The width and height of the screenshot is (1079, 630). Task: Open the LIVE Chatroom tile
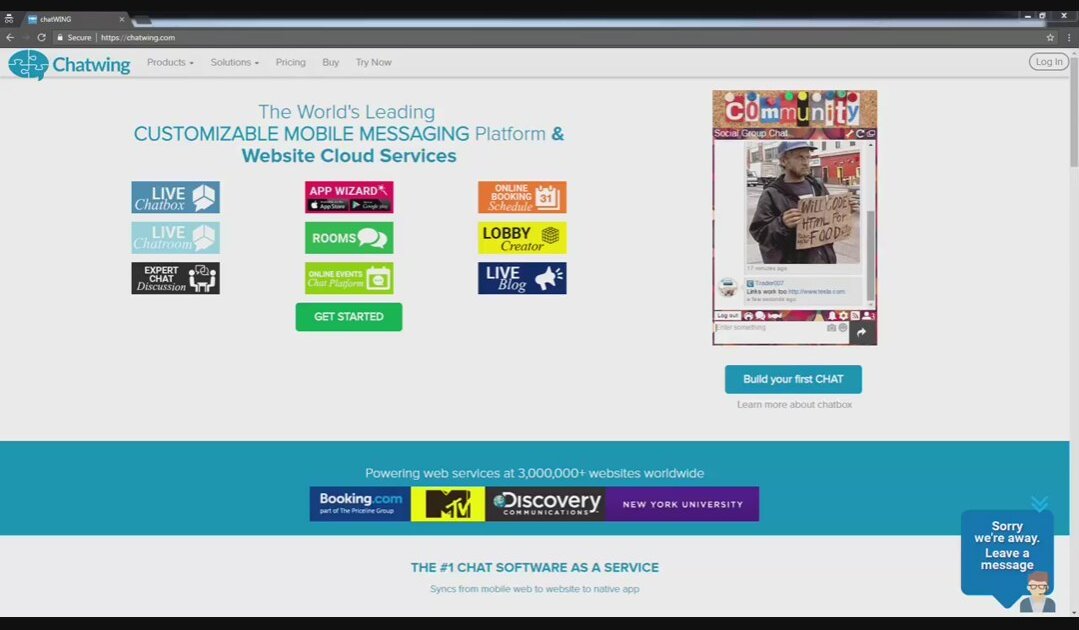point(175,238)
